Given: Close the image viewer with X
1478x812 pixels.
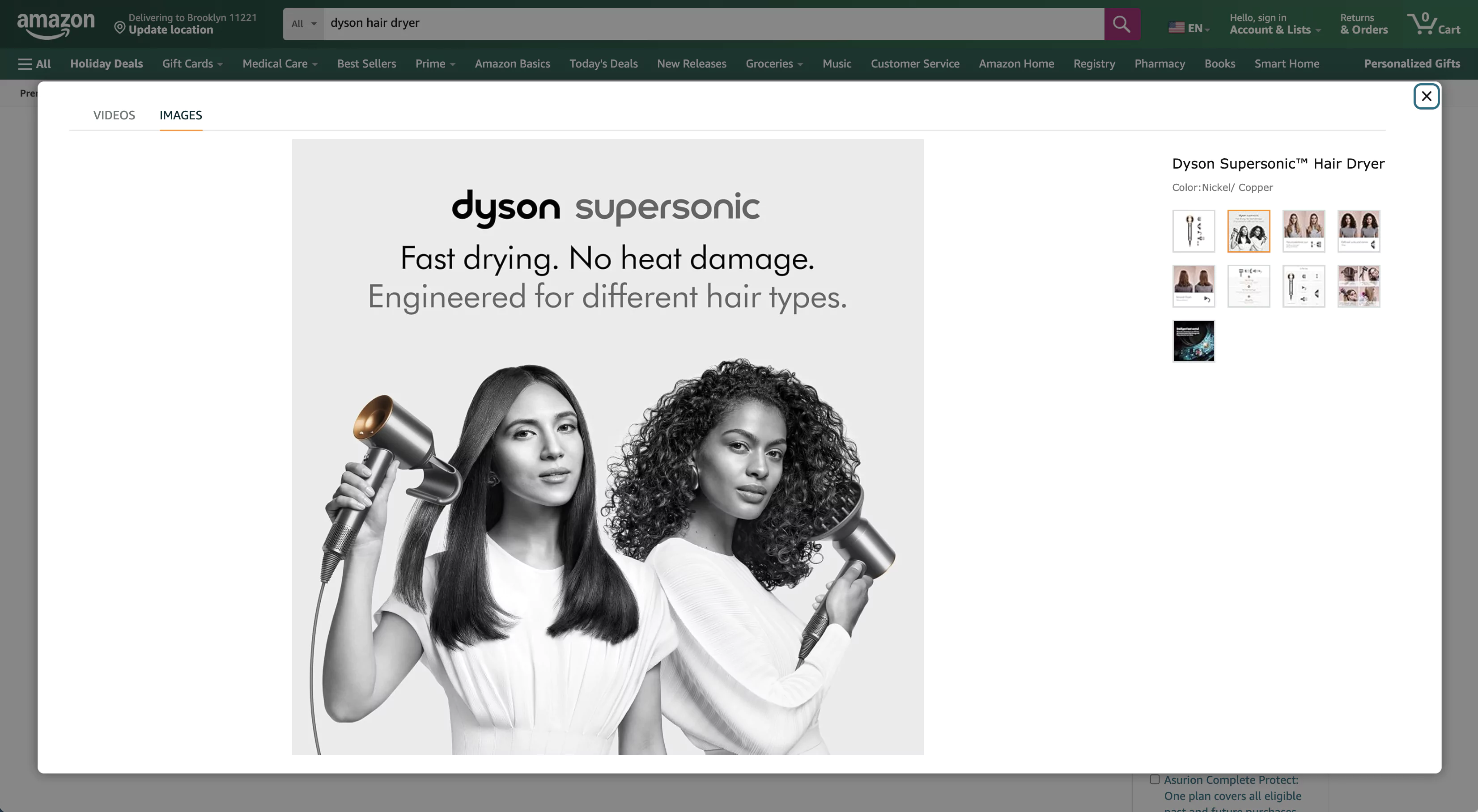Looking at the screenshot, I should (x=1426, y=96).
